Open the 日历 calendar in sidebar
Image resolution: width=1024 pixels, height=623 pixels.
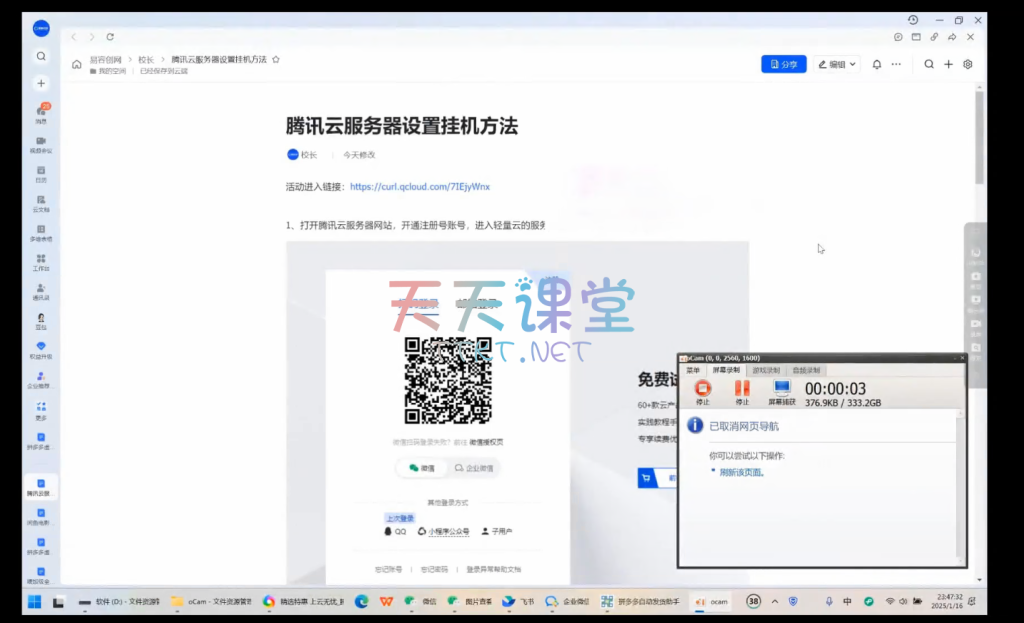(41, 172)
